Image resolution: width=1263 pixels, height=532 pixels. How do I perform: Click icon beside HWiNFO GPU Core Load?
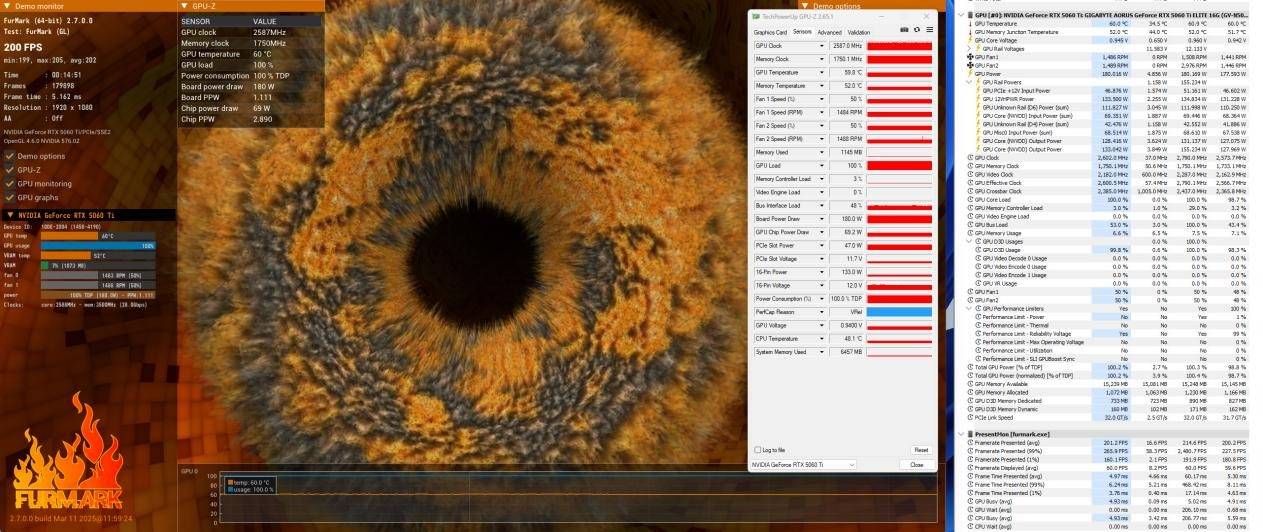point(969,199)
